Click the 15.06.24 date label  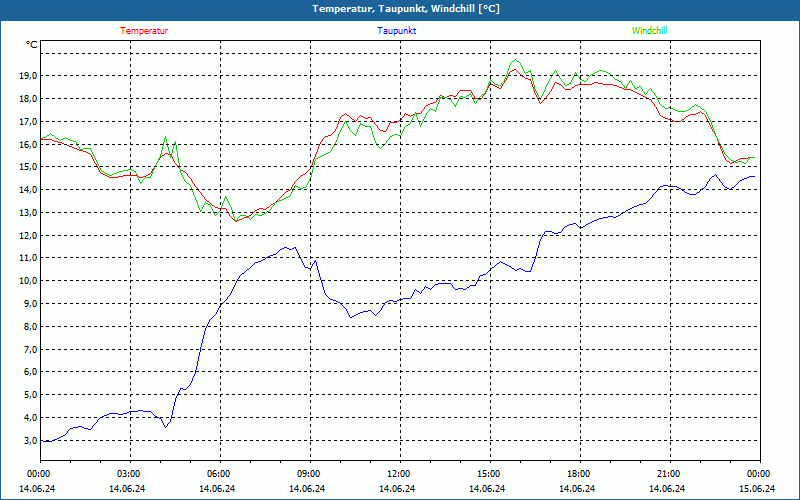click(x=757, y=488)
